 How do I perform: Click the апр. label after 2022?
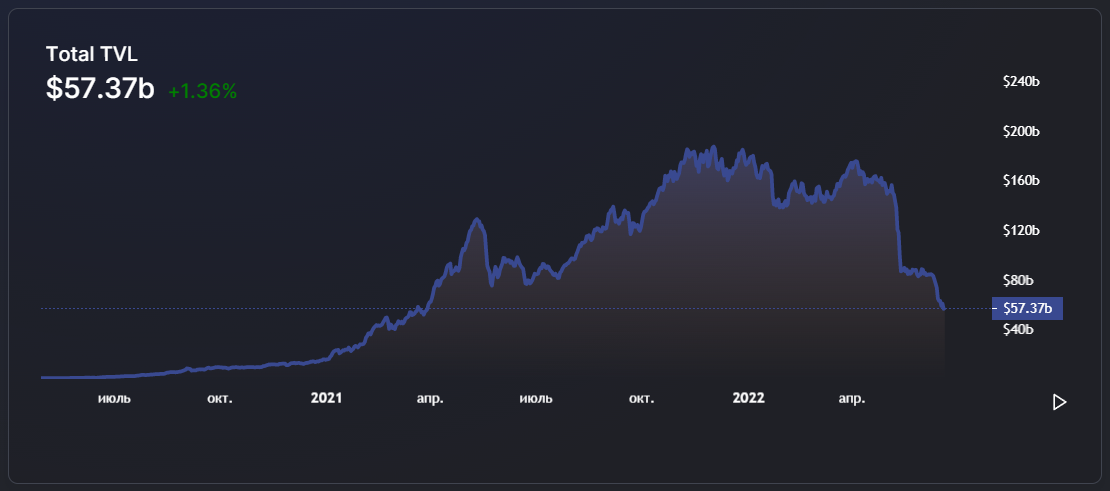[852, 399]
